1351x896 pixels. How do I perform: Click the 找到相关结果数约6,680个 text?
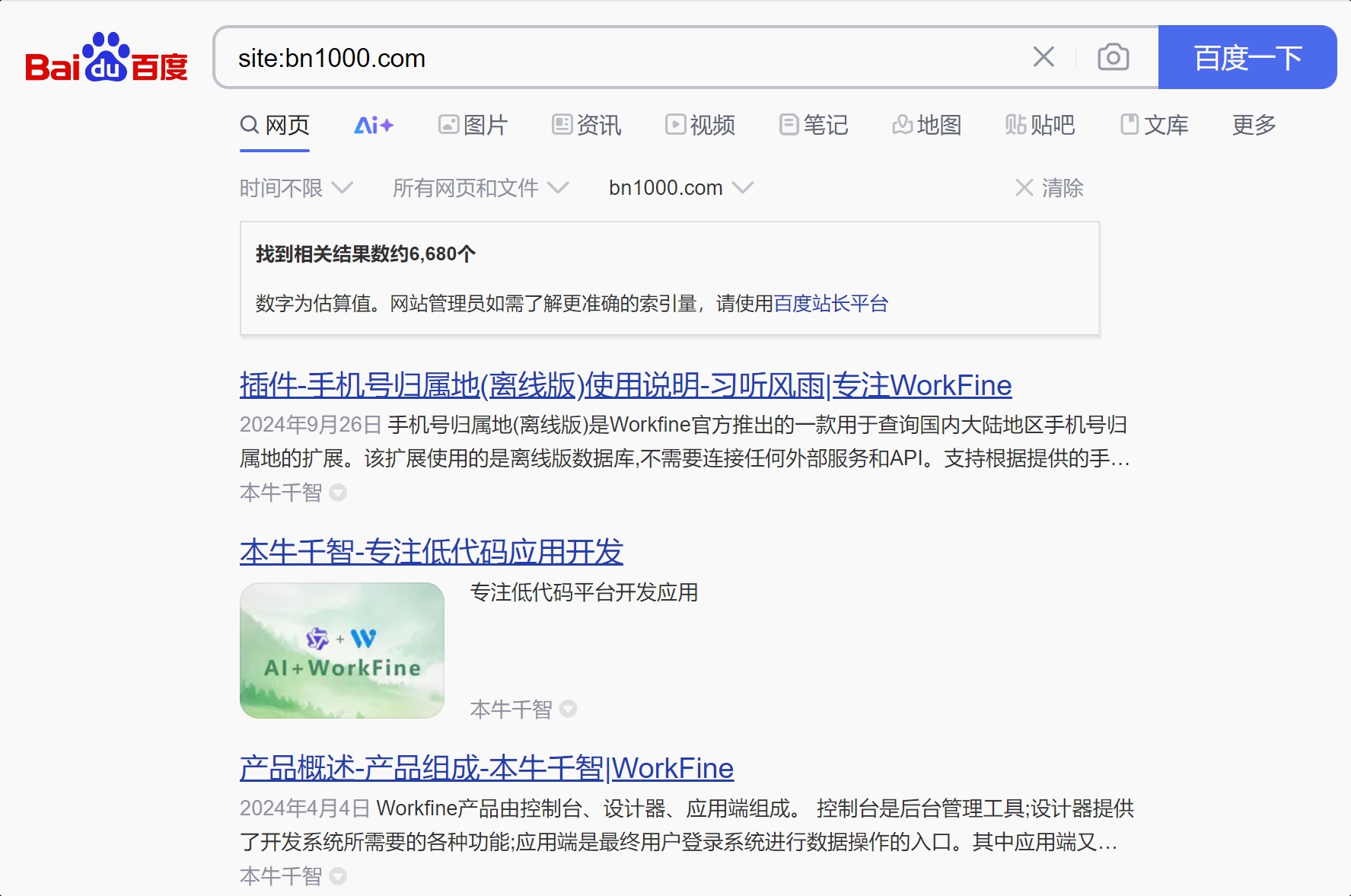point(365,254)
